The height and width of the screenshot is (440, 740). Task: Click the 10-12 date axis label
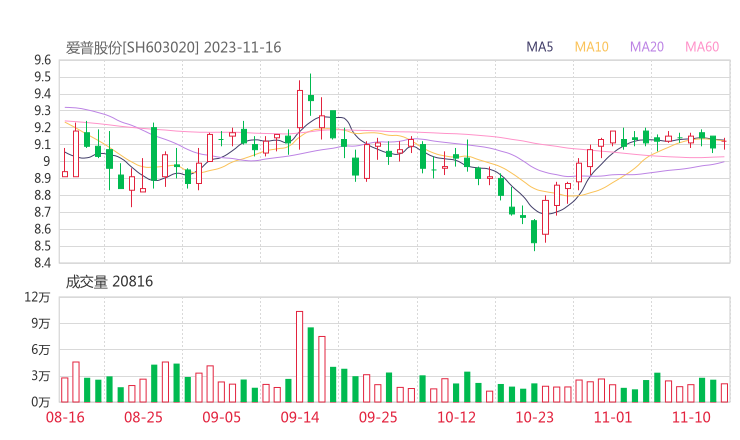click(456, 417)
